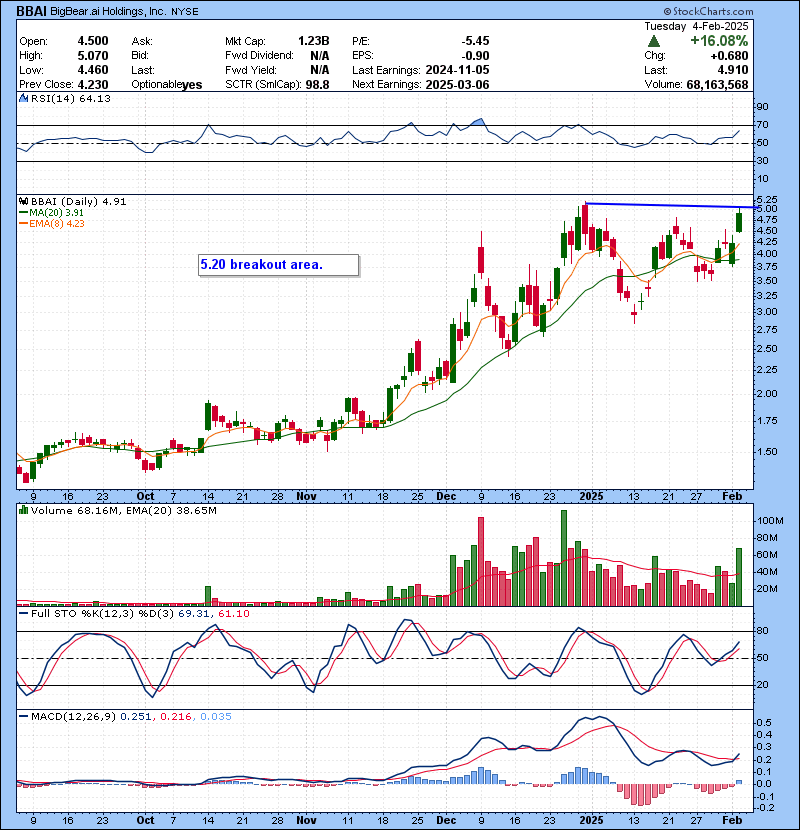Click the BBAI (Daily) 4.91 chart label

point(78,201)
